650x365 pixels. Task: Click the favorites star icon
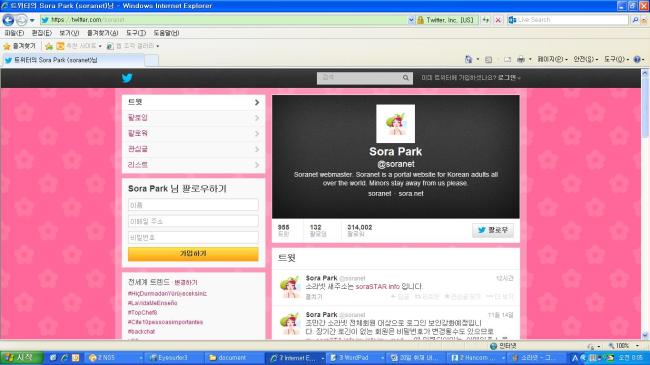[7, 46]
